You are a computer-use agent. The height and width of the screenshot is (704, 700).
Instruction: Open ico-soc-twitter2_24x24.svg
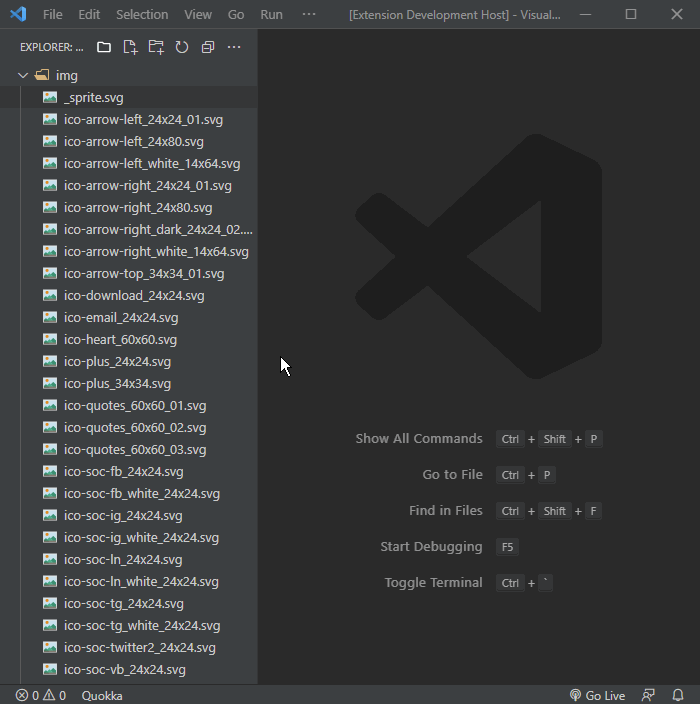pyautogui.click(x=129, y=647)
